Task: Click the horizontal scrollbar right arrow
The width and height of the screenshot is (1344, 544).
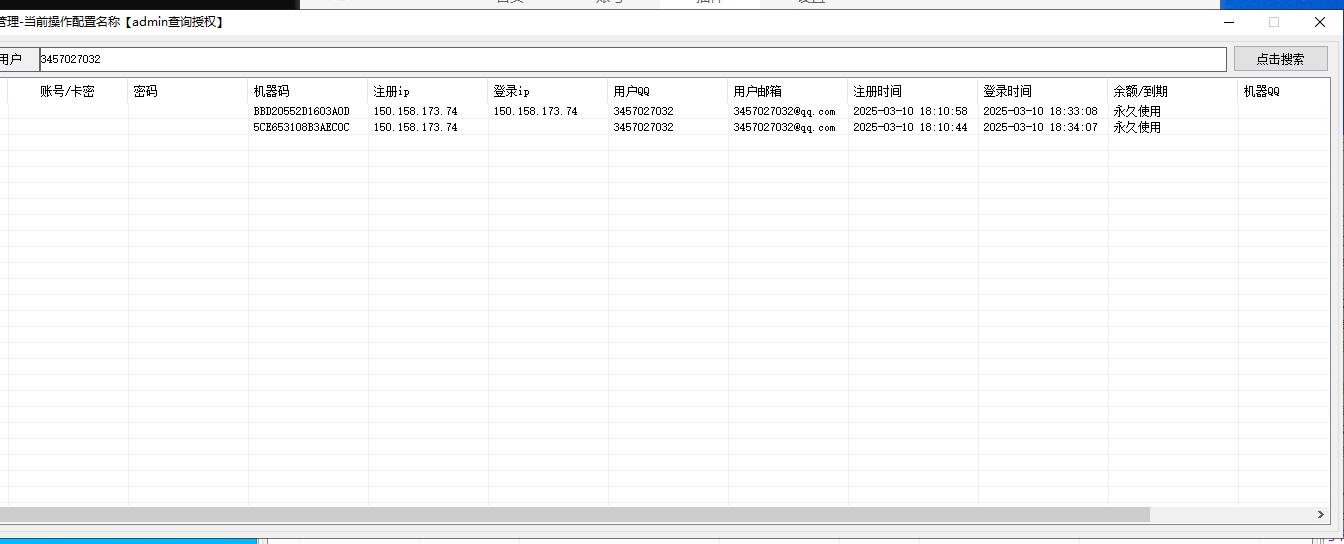Action: 1320,514
